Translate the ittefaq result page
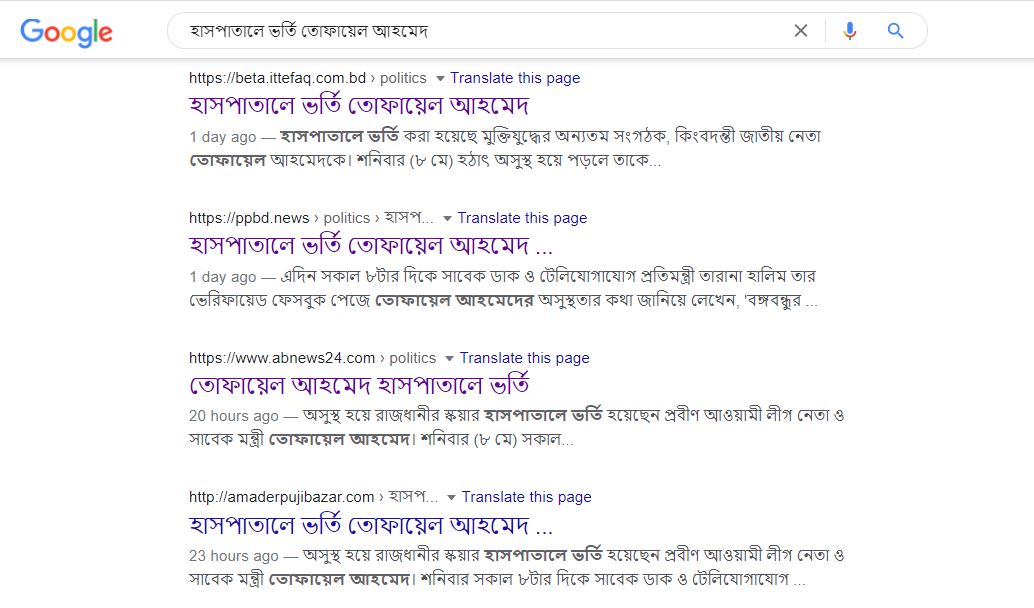 514,78
